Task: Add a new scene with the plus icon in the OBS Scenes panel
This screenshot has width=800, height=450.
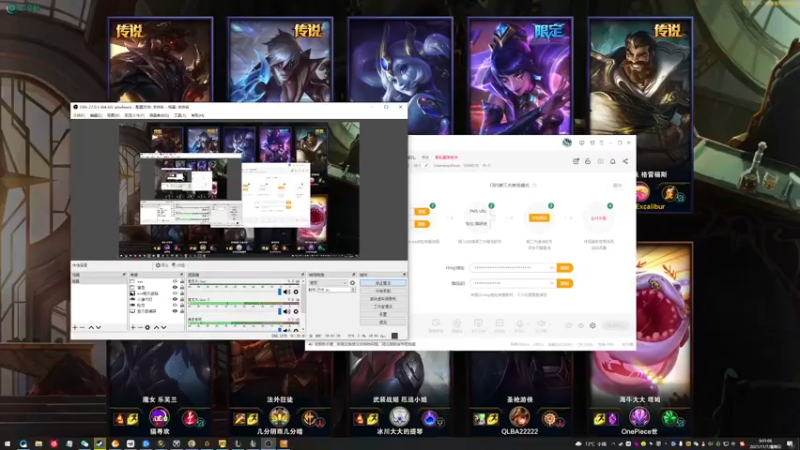Action: click(x=75, y=328)
